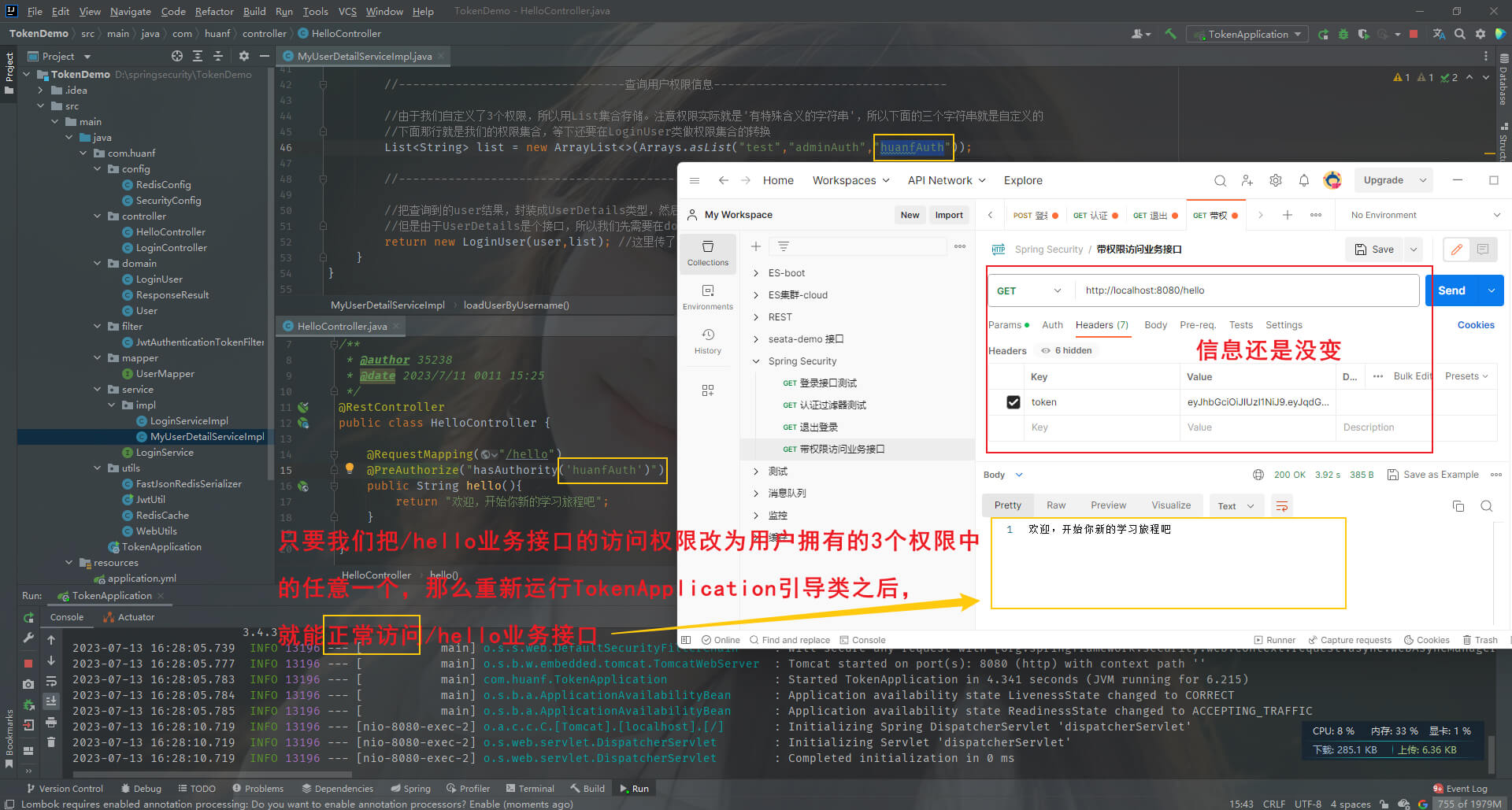The image size is (1512, 810).
Task: Collapse the Spring Security collection in Postman
Action: pyautogui.click(x=756, y=361)
